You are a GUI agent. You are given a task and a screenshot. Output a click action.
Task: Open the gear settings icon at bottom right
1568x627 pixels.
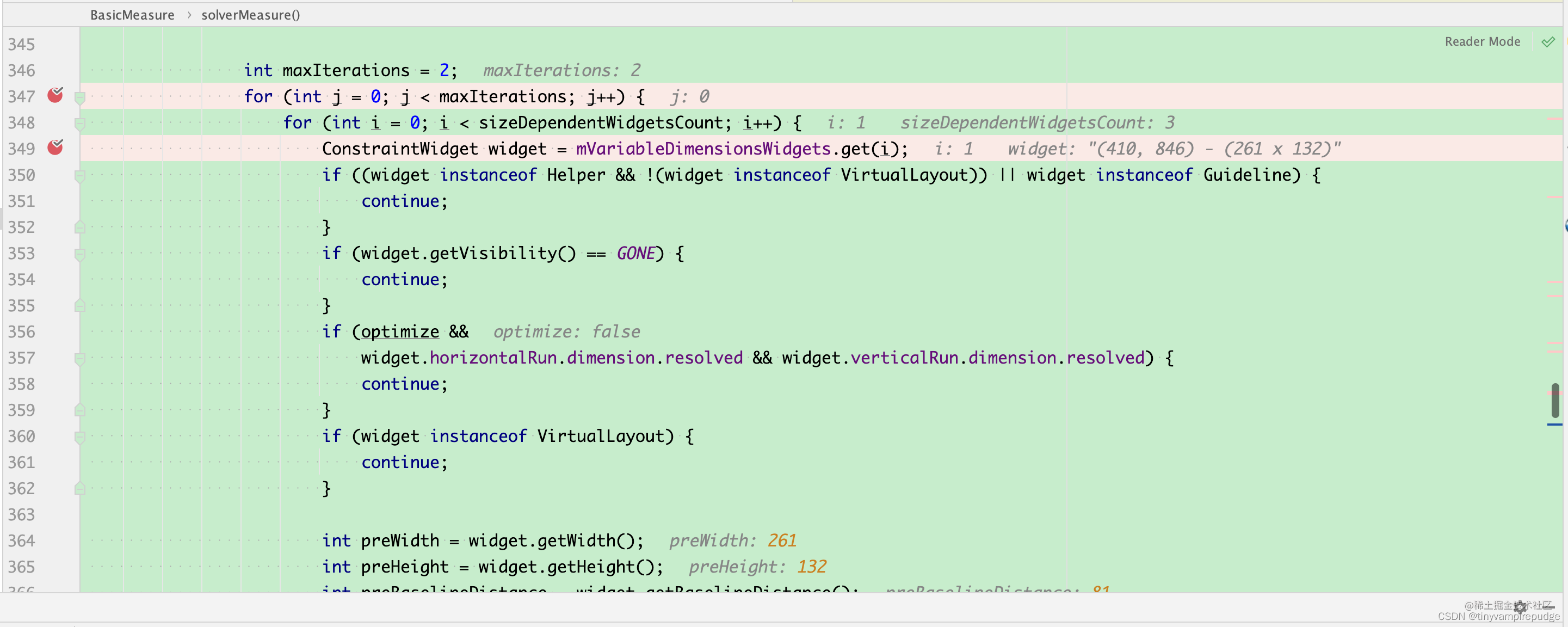click(1520, 606)
